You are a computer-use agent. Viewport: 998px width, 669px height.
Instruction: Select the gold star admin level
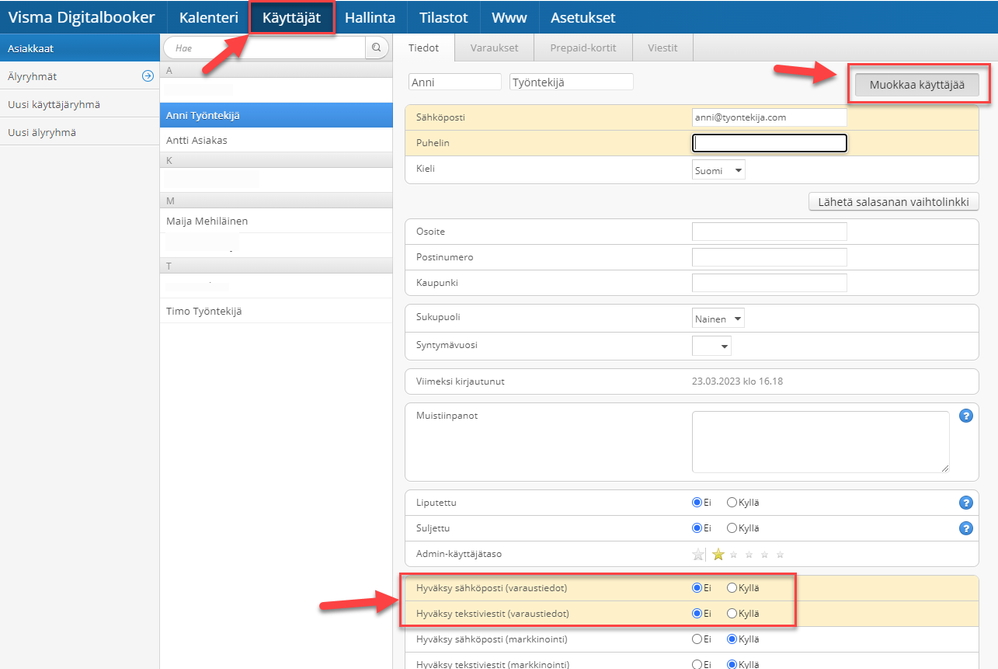tap(718, 554)
